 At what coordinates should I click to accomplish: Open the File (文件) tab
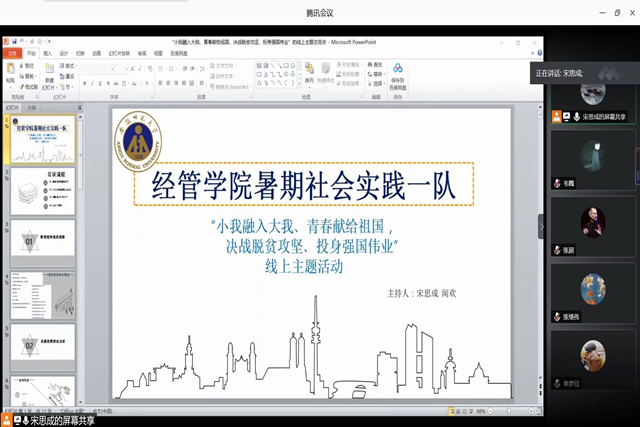point(12,53)
